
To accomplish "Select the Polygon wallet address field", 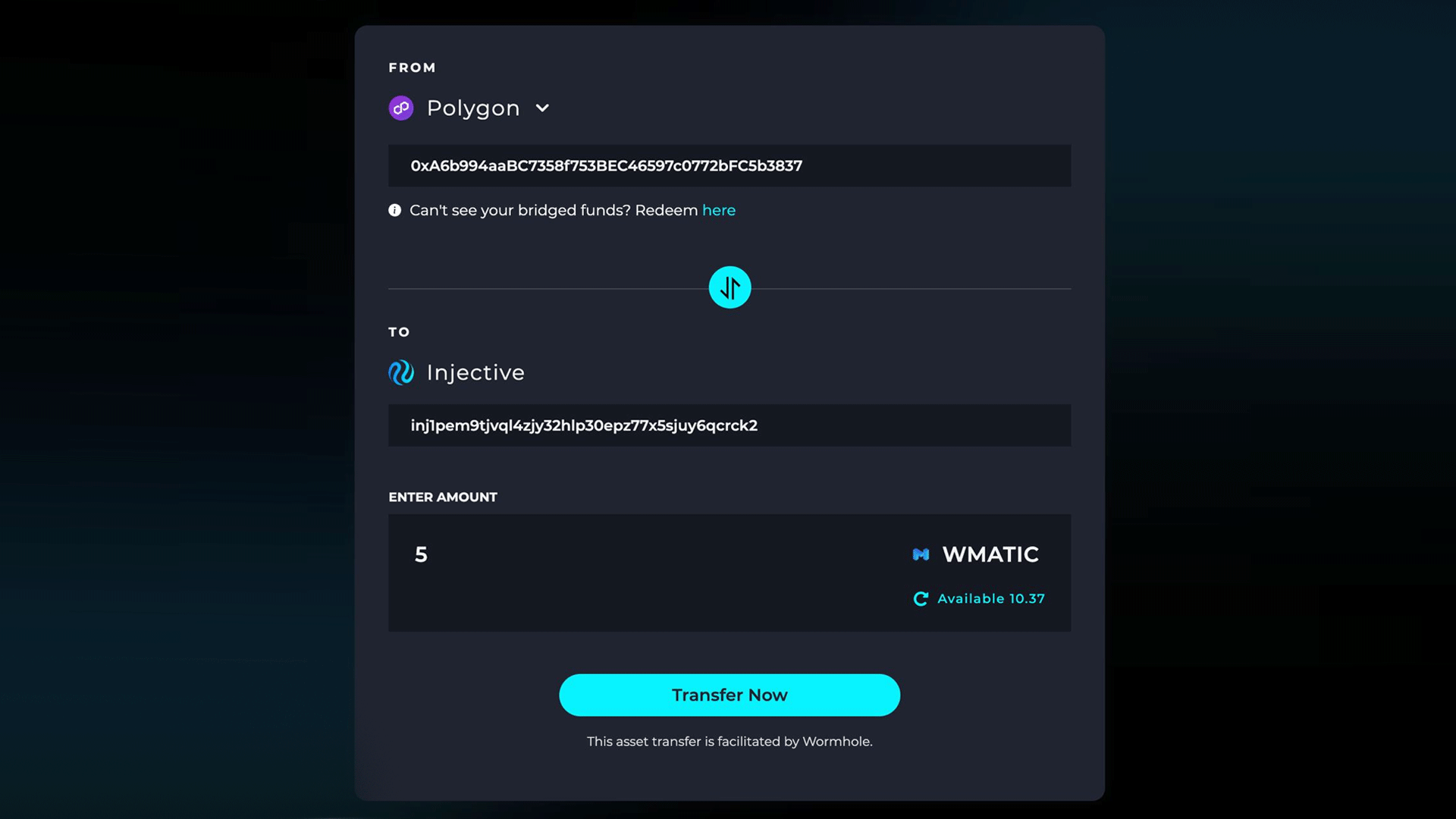I will click(730, 165).
